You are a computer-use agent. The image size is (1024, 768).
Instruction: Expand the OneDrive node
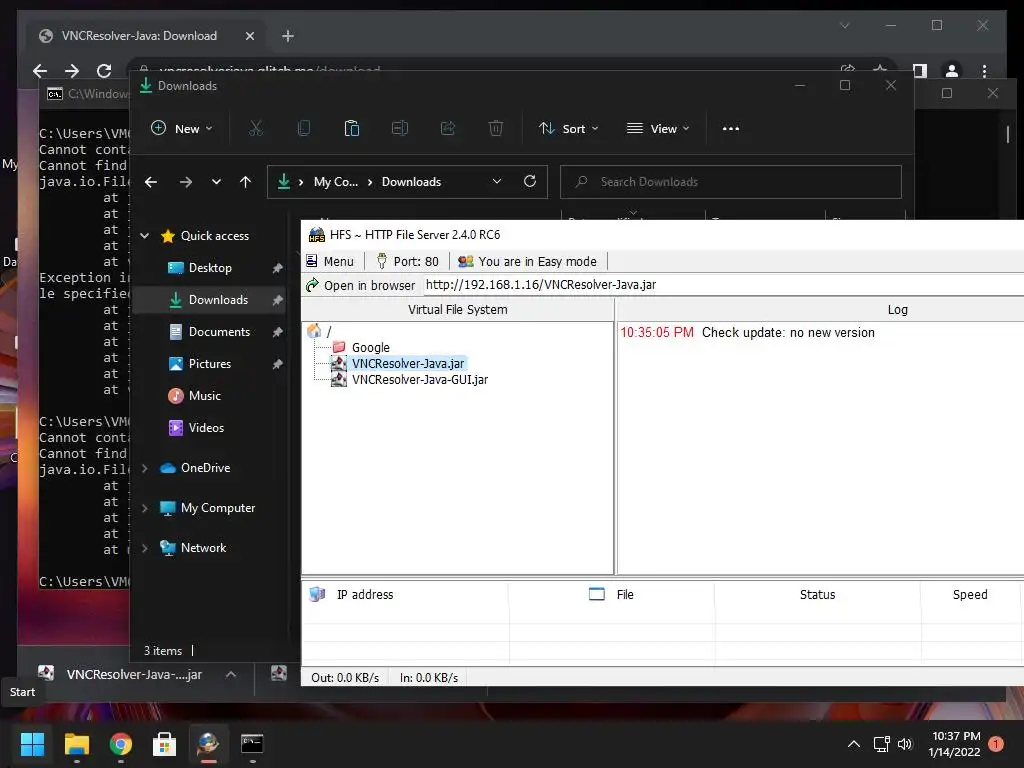point(144,468)
